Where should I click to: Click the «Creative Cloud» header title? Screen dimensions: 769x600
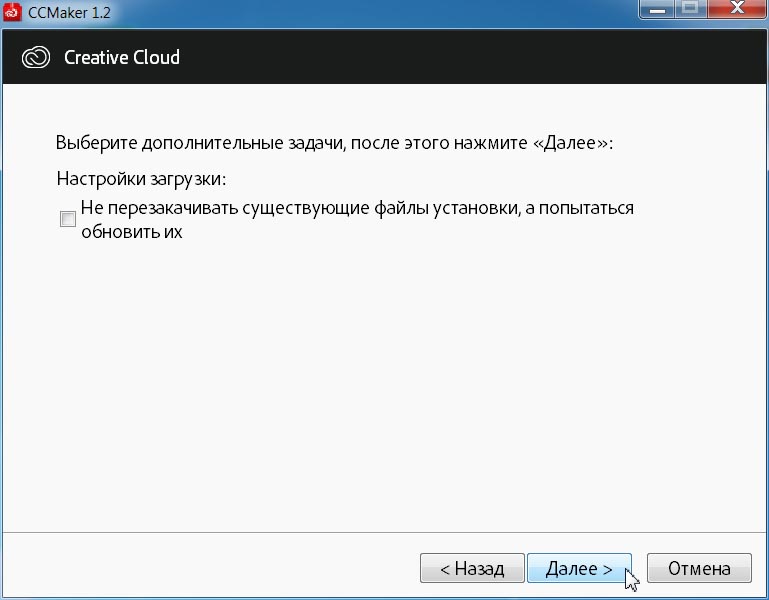pos(122,57)
